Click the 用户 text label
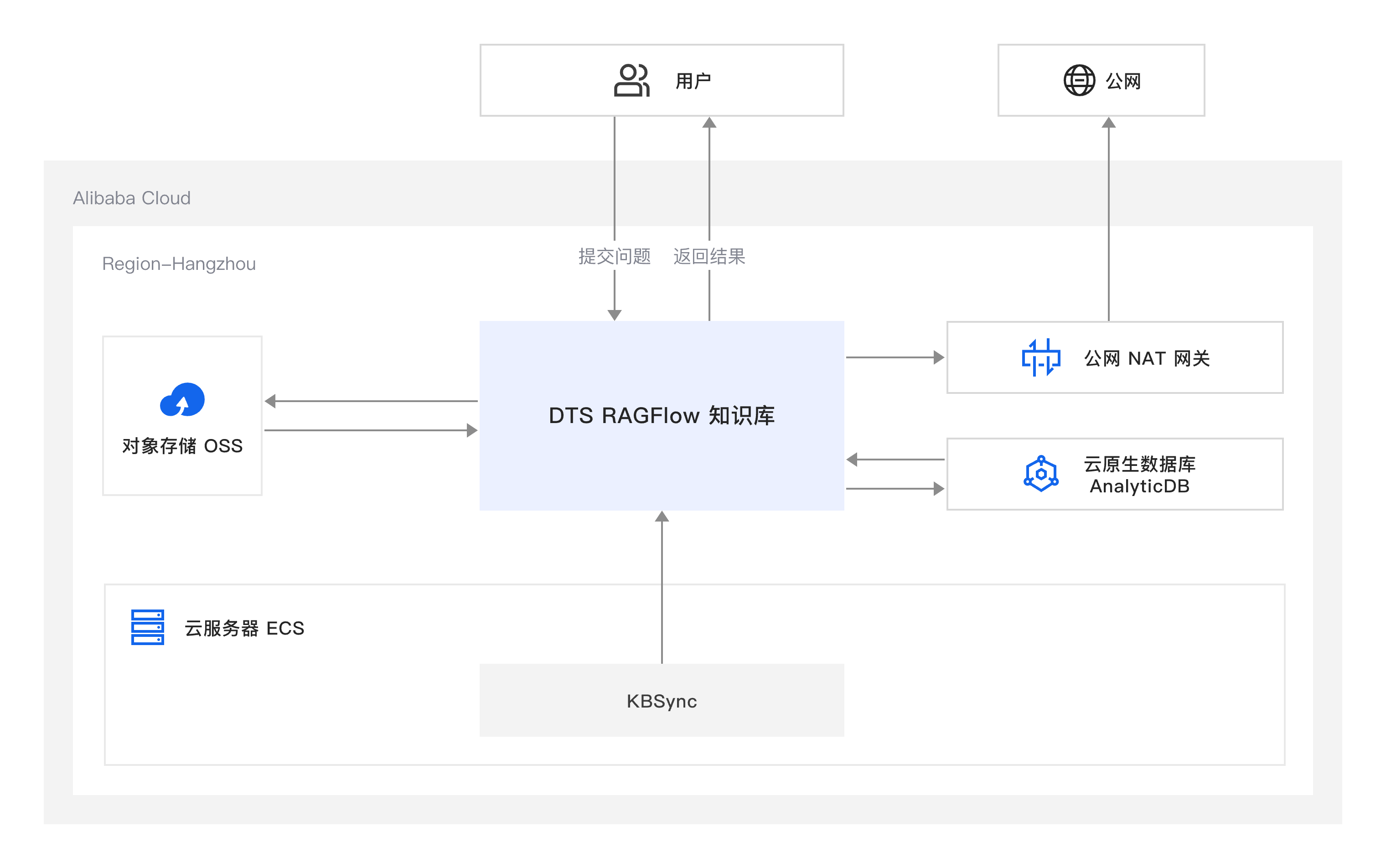Image resolution: width=1386 pixels, height=868 pixels. (x=693, y=81)
